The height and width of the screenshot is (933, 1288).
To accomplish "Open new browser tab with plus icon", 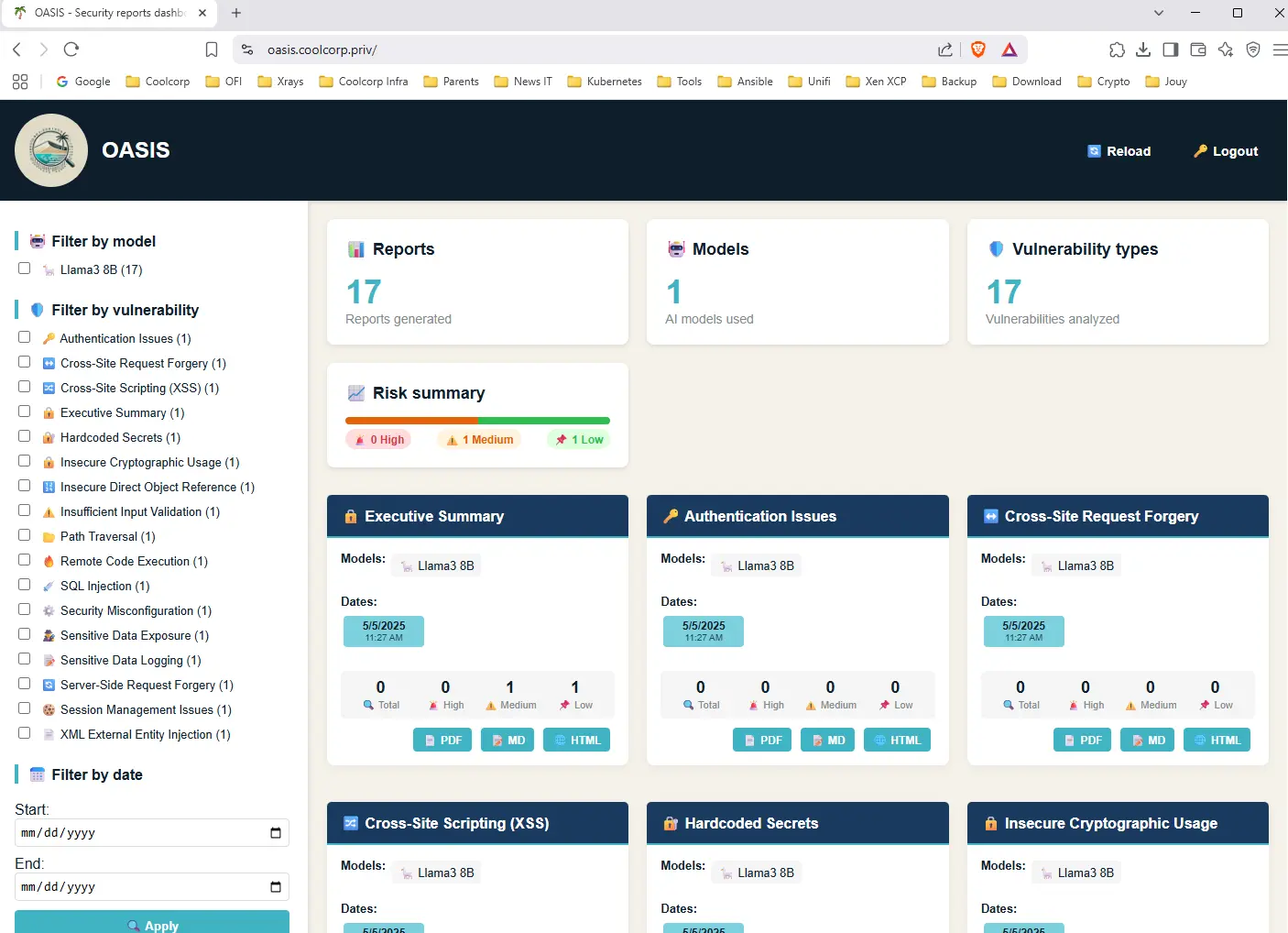I will (236, 13).
